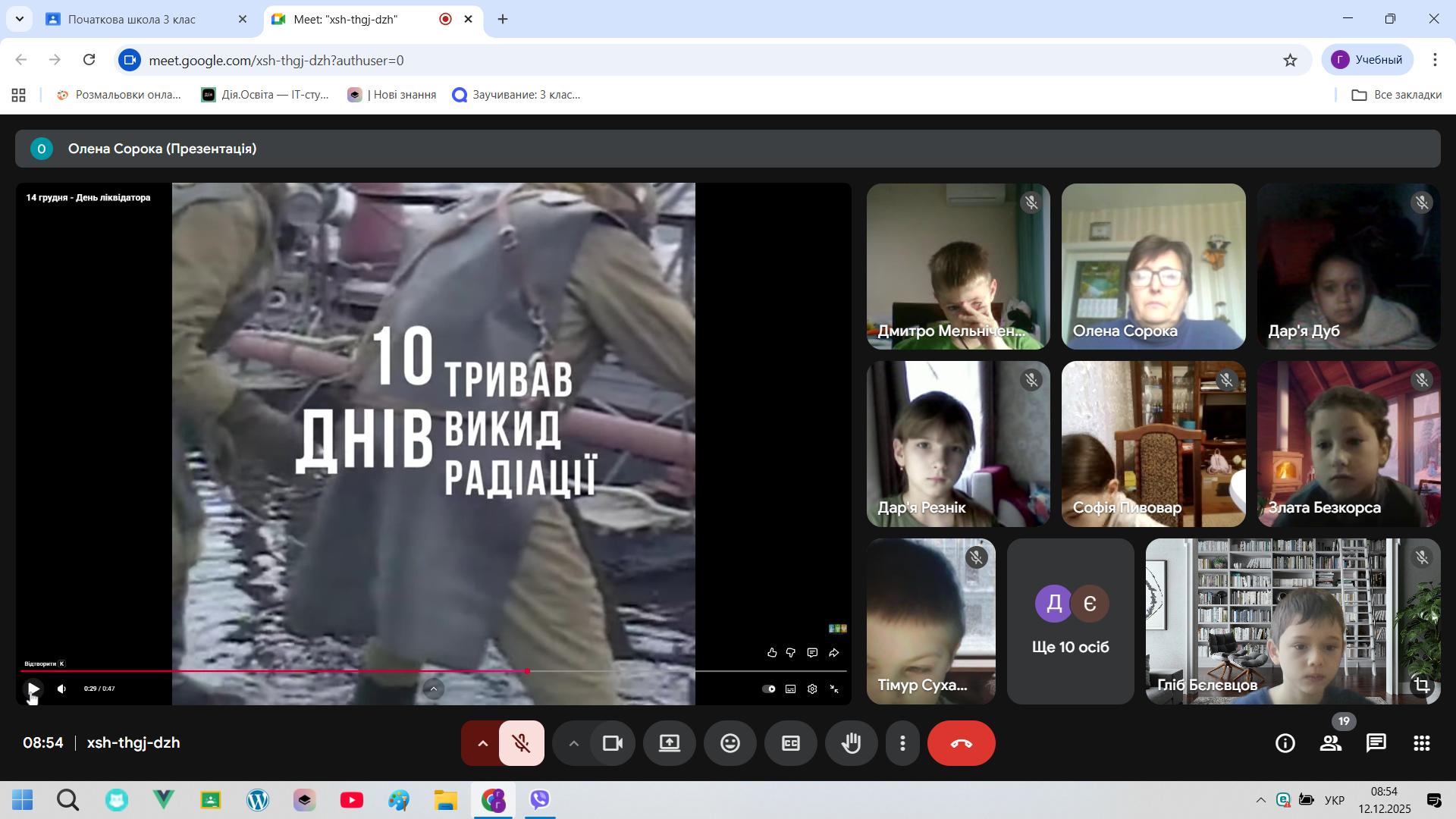Open Нові знання bookmark
1456x819 pixels.
pyautogui.click(x=392, y=95)
